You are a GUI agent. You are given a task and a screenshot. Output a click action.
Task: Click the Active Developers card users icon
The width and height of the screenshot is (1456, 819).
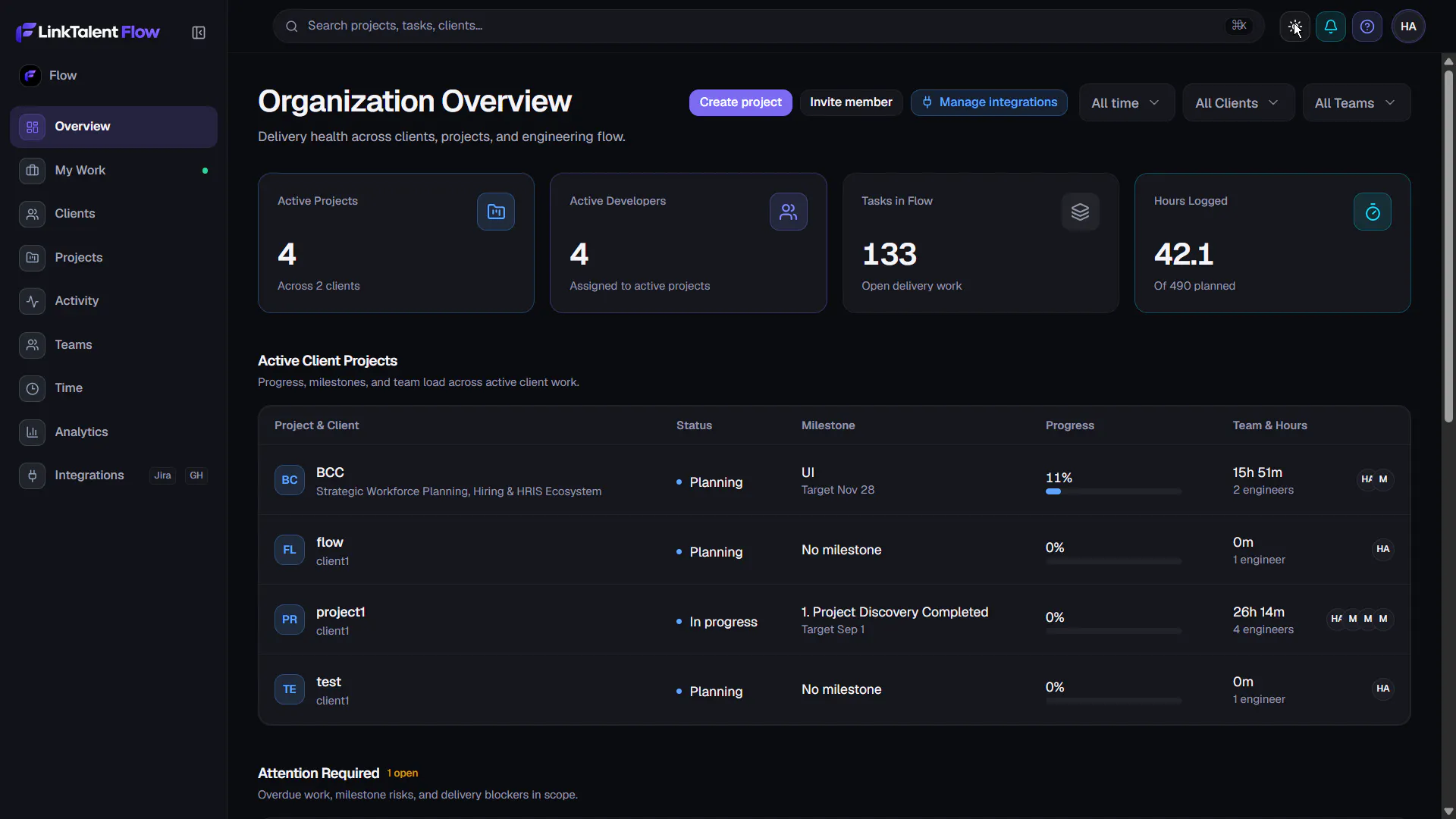pyautogui.click(x=789, y=212)
